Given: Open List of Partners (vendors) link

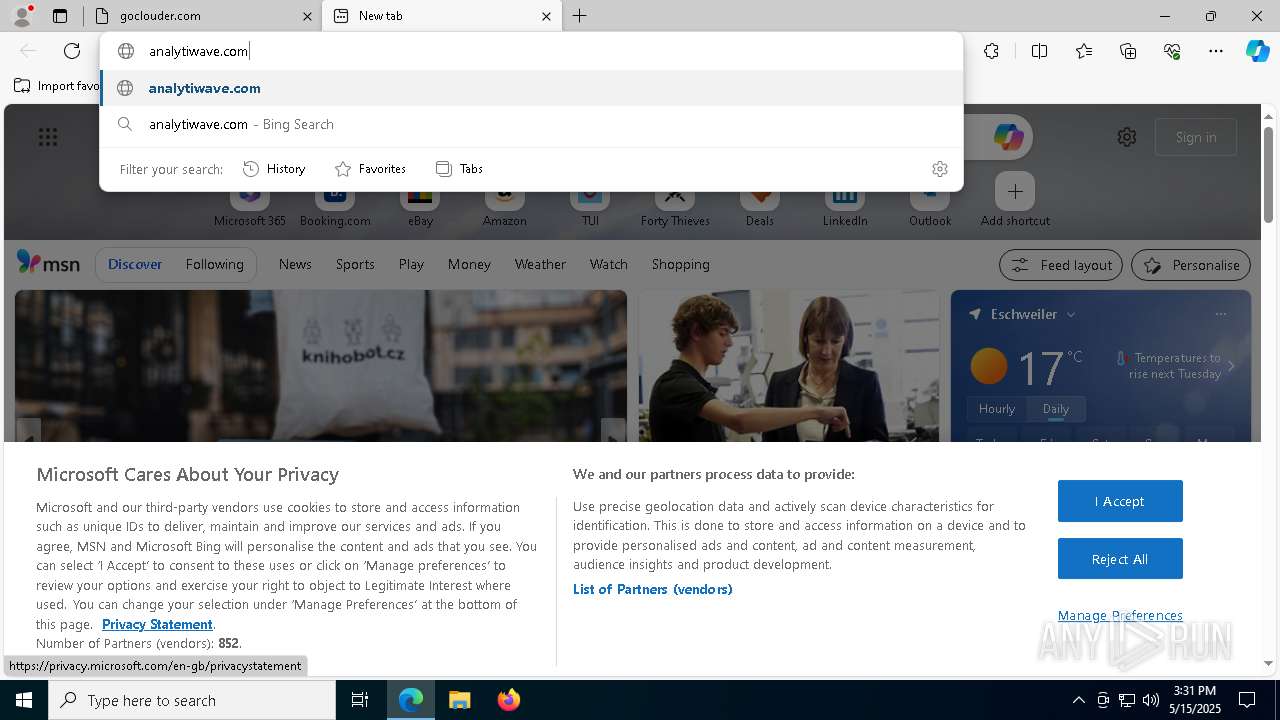Looking at the screenshot, I should pyautogui.click(x=653, y=589).
